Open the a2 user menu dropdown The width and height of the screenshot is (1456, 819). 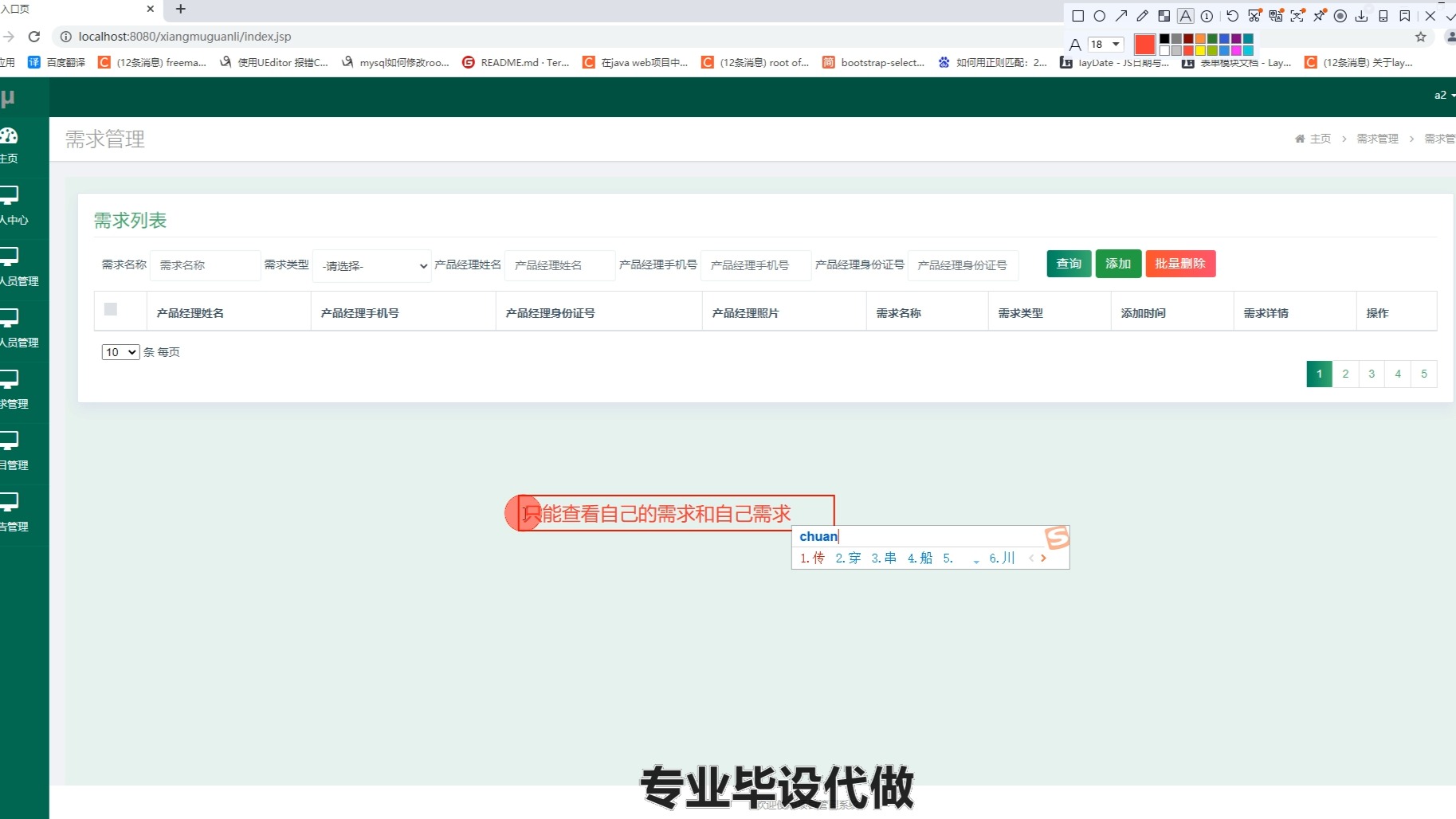point(1444,95)
